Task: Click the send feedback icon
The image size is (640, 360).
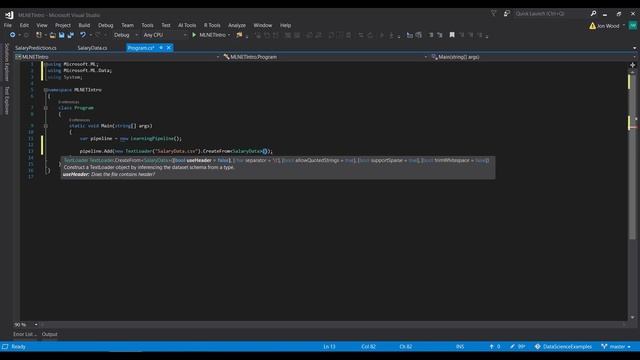Action: click(507, 13)
